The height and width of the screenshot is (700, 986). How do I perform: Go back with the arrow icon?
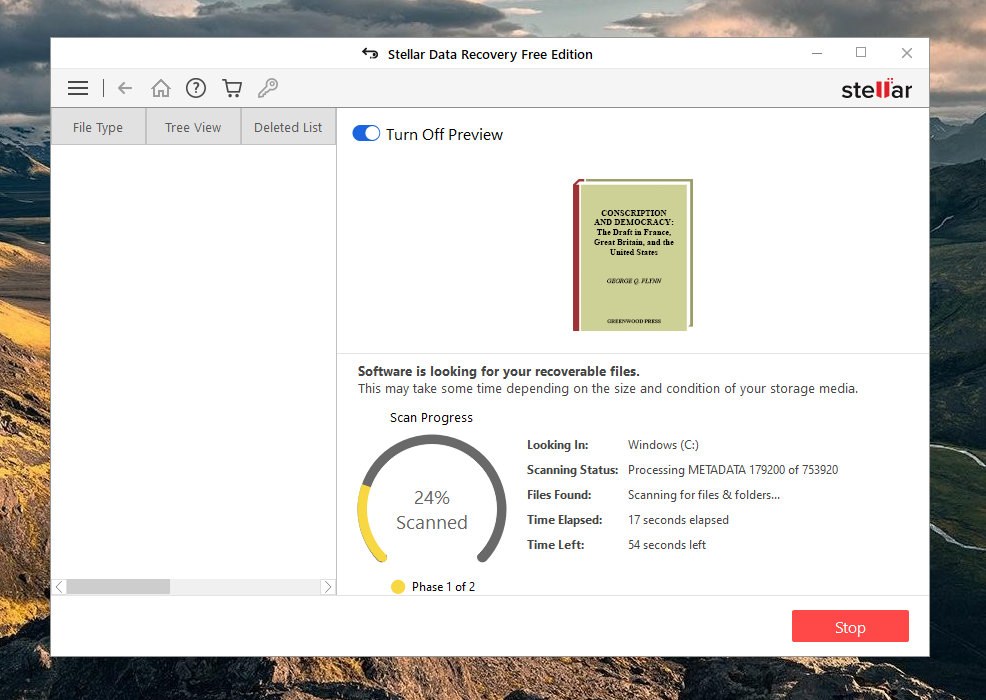point(125,88)
